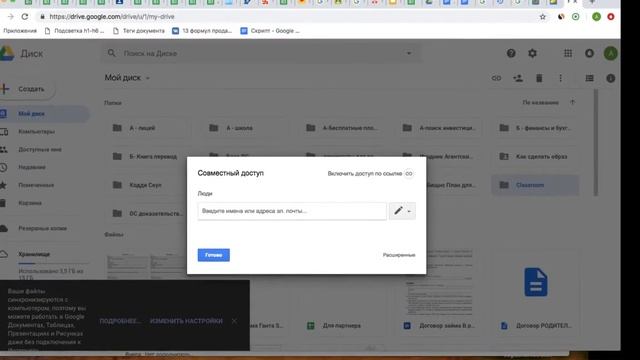Open Drive settings gear icon
640x360 pixels.
tap(532, 53)
